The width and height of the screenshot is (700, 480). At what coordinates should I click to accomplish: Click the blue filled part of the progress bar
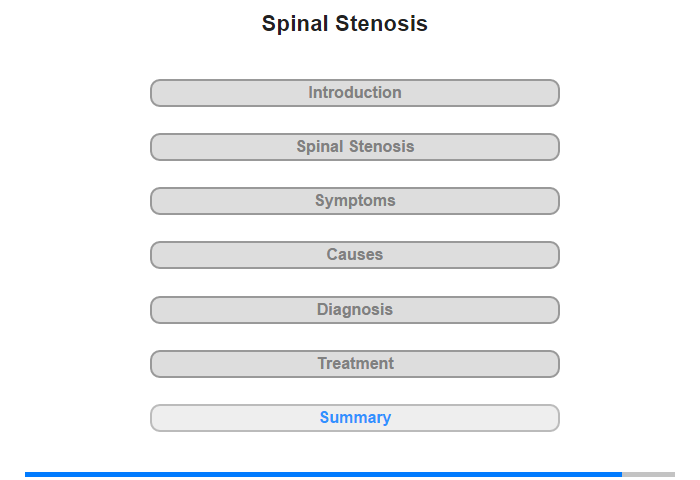tap(323, 474)
